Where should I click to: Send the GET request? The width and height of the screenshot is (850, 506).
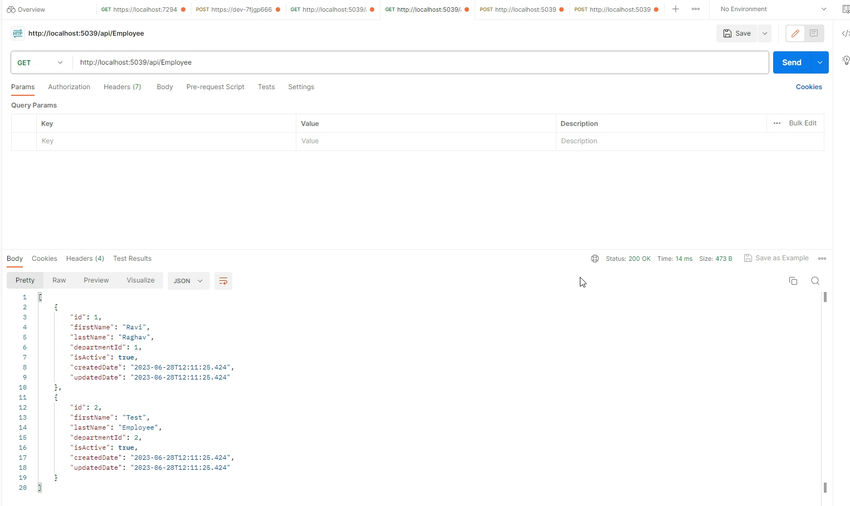pos(792,62)
